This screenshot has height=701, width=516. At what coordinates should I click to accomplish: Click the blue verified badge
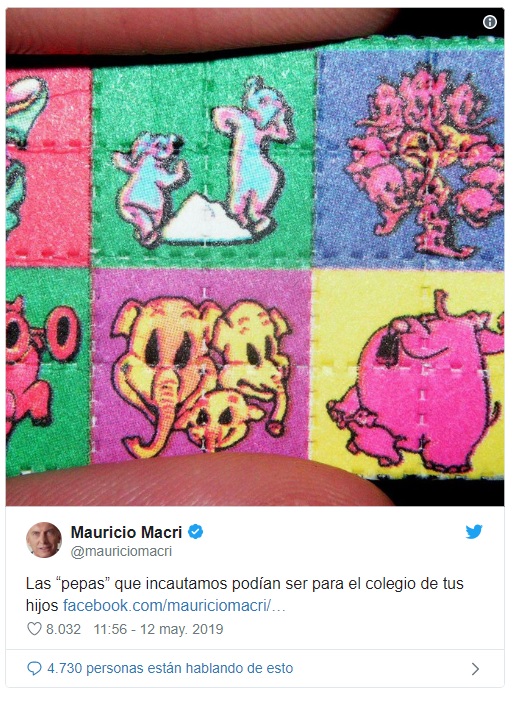click(x=195, y=532)
